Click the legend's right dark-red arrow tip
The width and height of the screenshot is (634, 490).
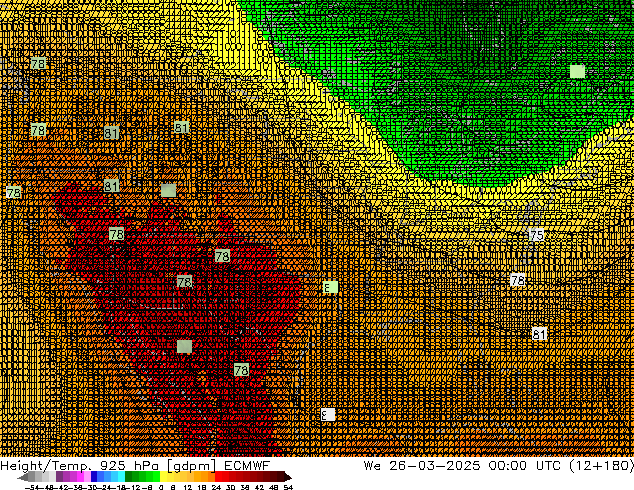(289, 478)
